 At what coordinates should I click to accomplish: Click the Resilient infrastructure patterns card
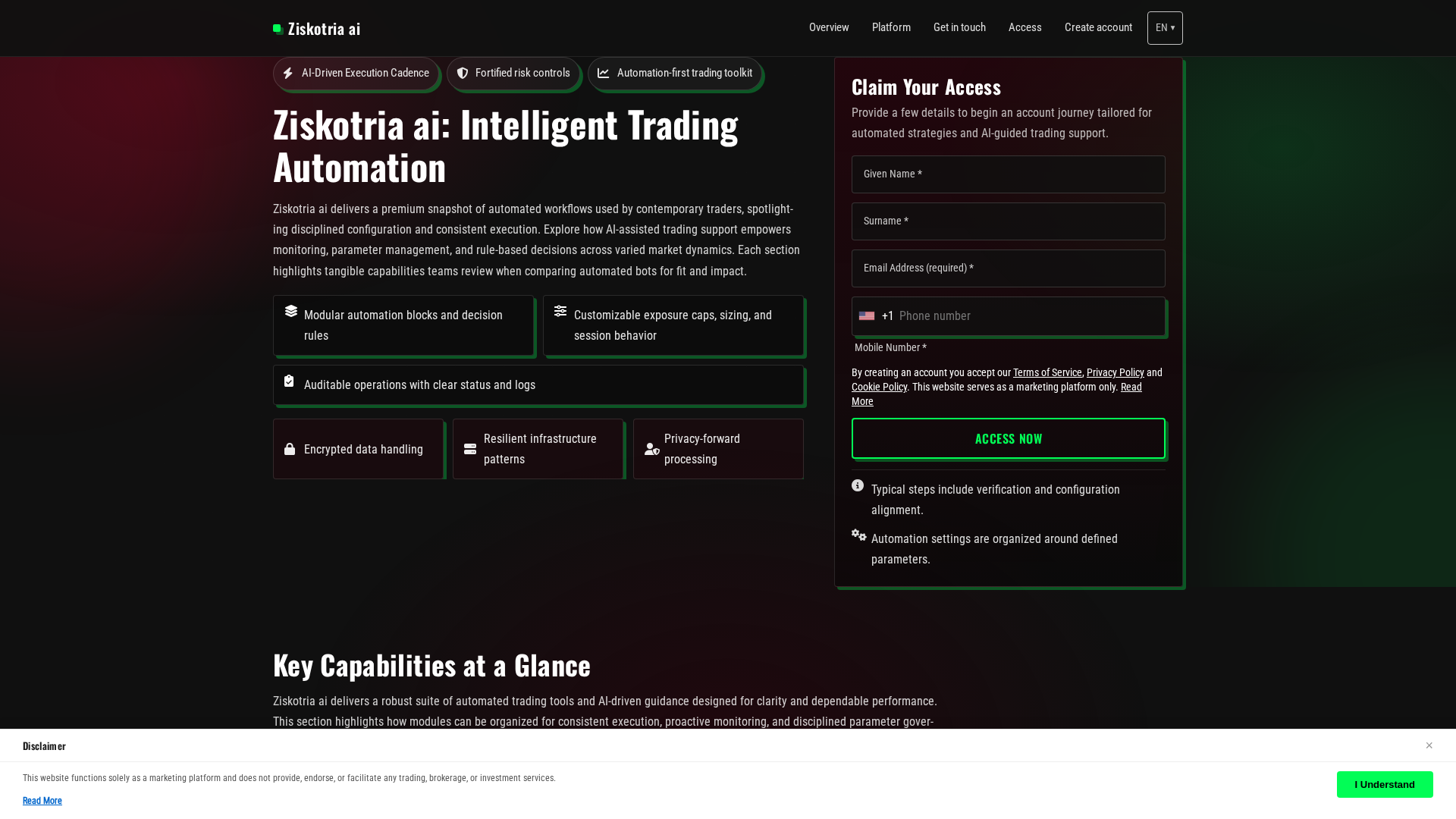tap(538, 449)
